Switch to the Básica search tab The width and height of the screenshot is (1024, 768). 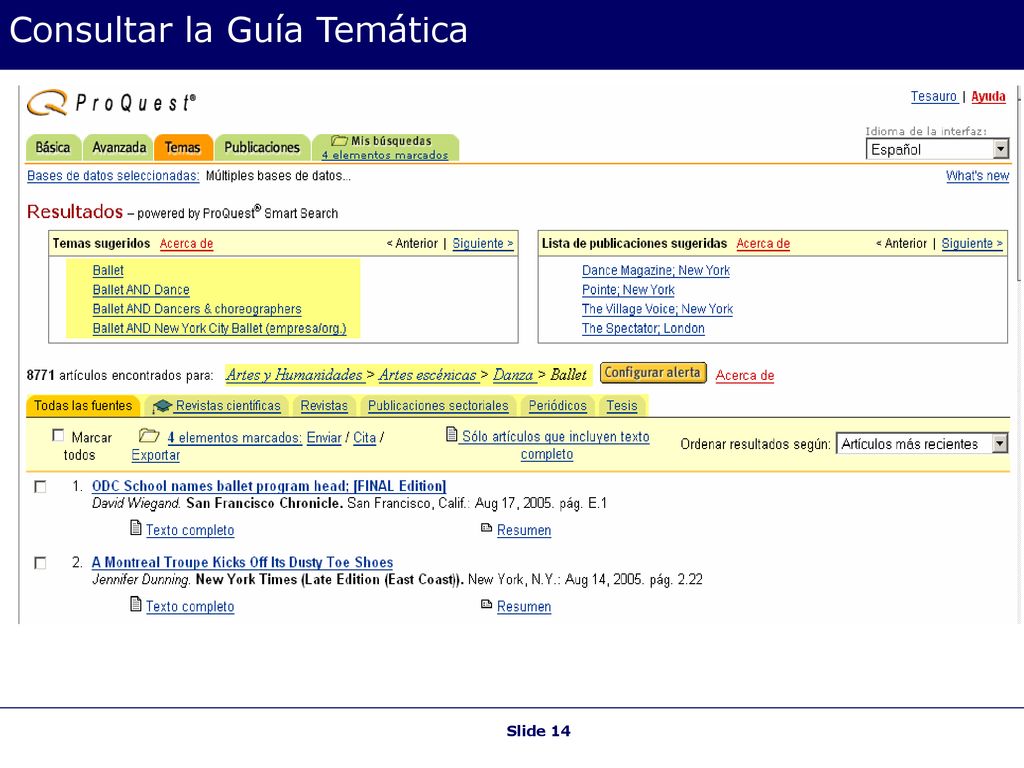tap(53, 148)
